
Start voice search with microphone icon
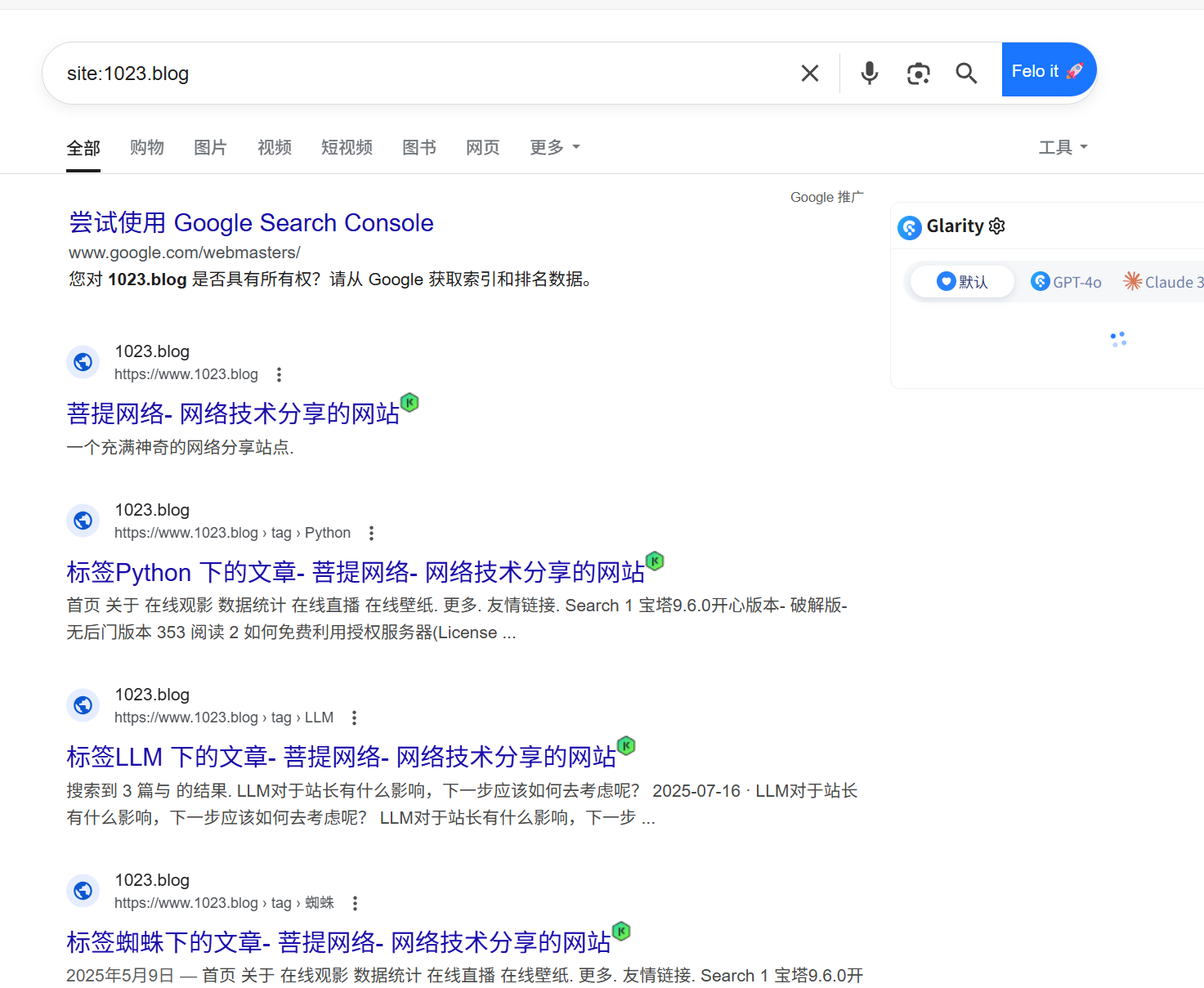click(x=869, y=74)
